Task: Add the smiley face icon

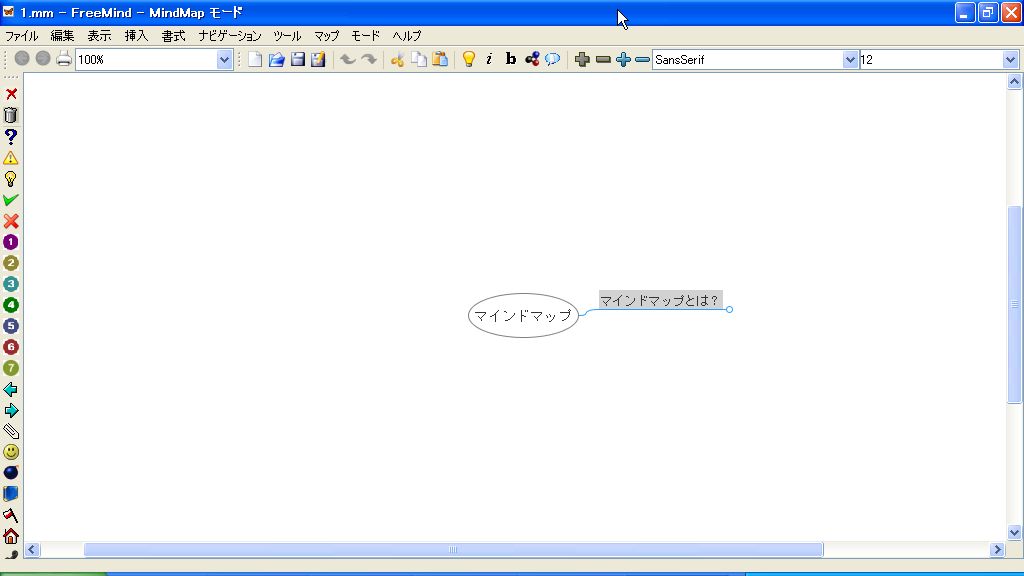Action: 10,452
